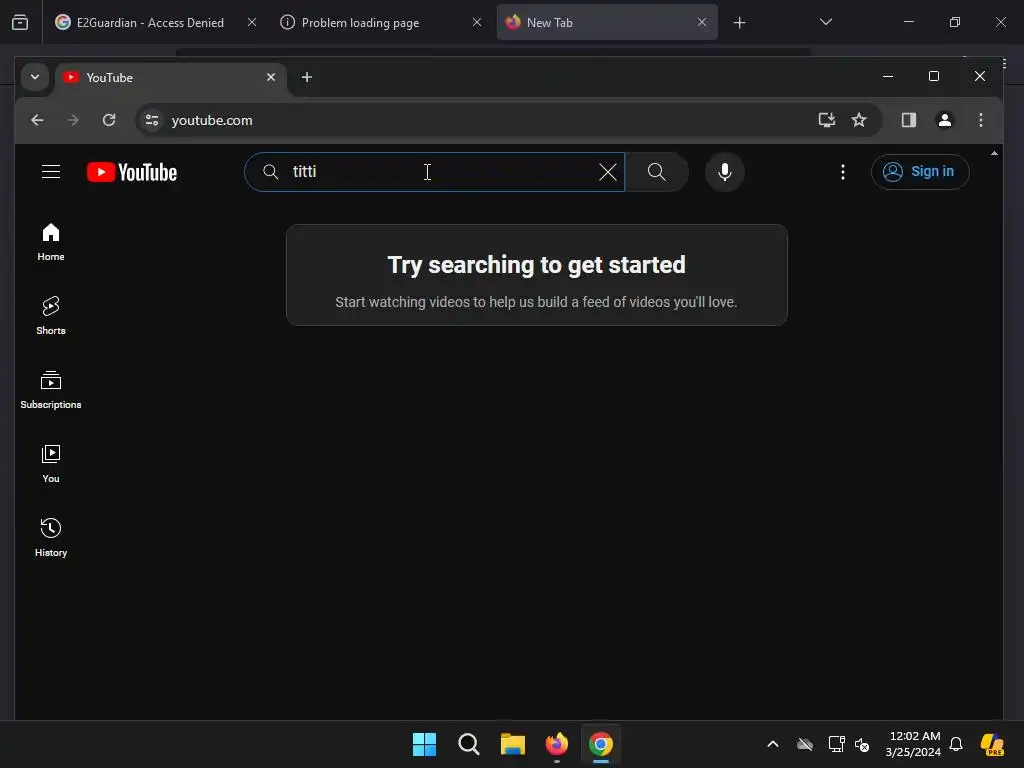
Task: Bookmark this page with the star
Action: pyautogui.click(x=859, y=120)
